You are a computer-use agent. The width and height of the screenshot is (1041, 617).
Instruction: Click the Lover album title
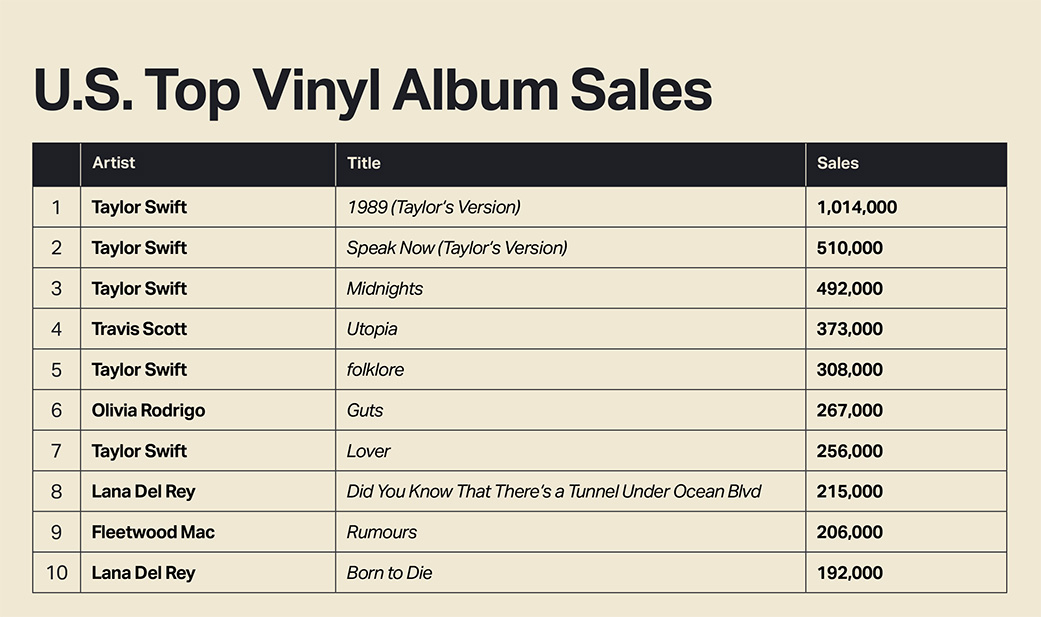click(x=368, y=451)
